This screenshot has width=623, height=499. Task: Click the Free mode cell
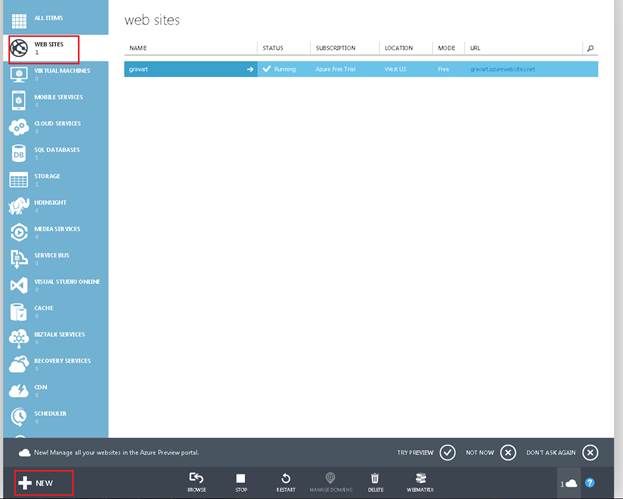[443, 69]
